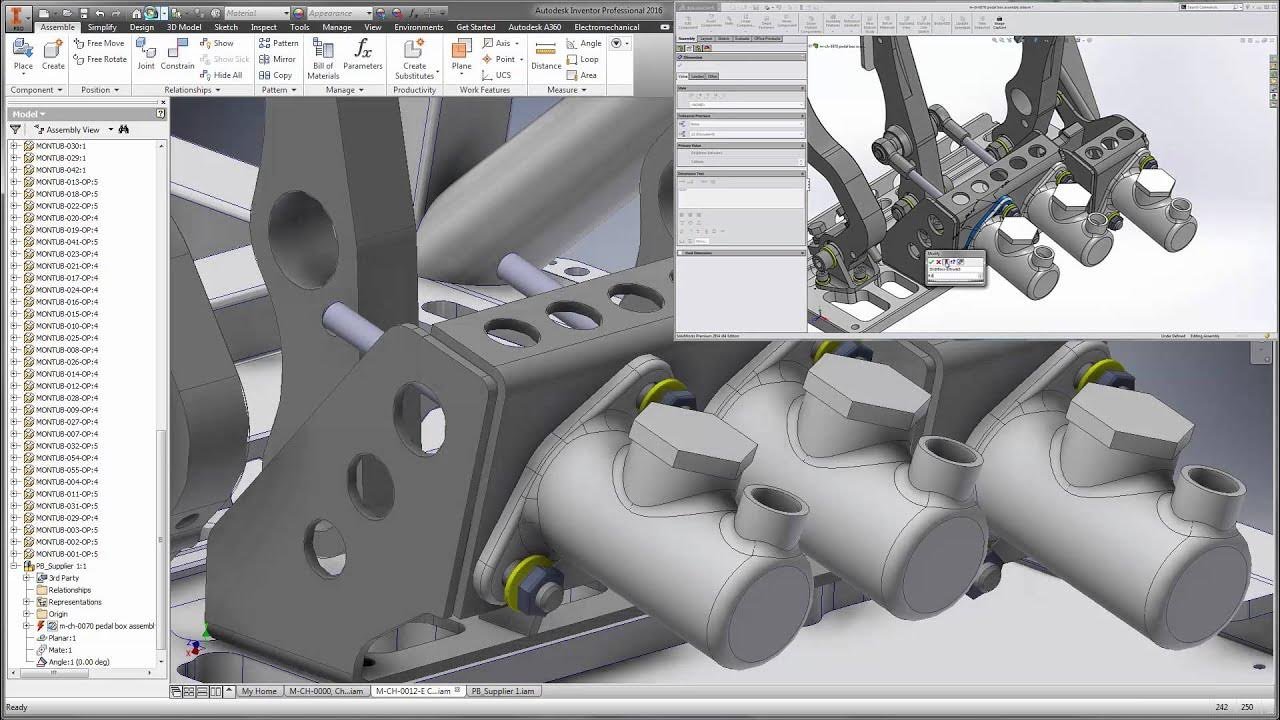Collapse the PB_Supplier 1:1 node
The image size is (1280, 720).
pyautogui.click(x=15, y=566)
